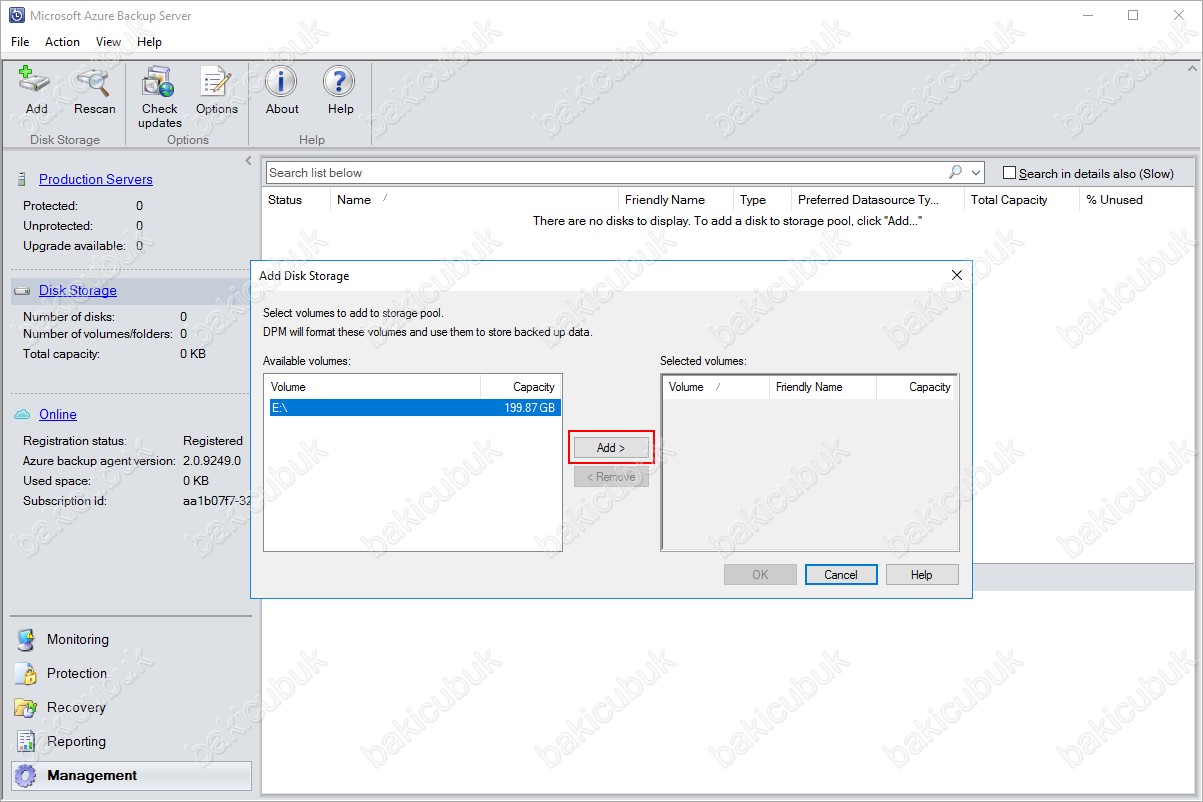Sort disk list by Name column
This screenshot has height=802, width=1203.
click(x=474, y=200)
